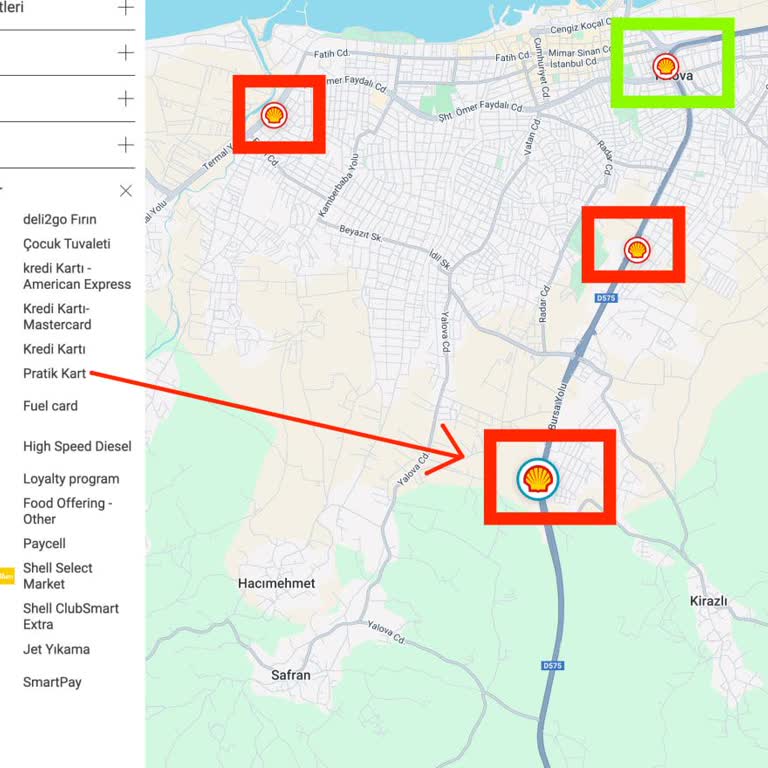768x768 pixels.
Task: Select the Shell marker over the Yalova city label
Action: 666,67
